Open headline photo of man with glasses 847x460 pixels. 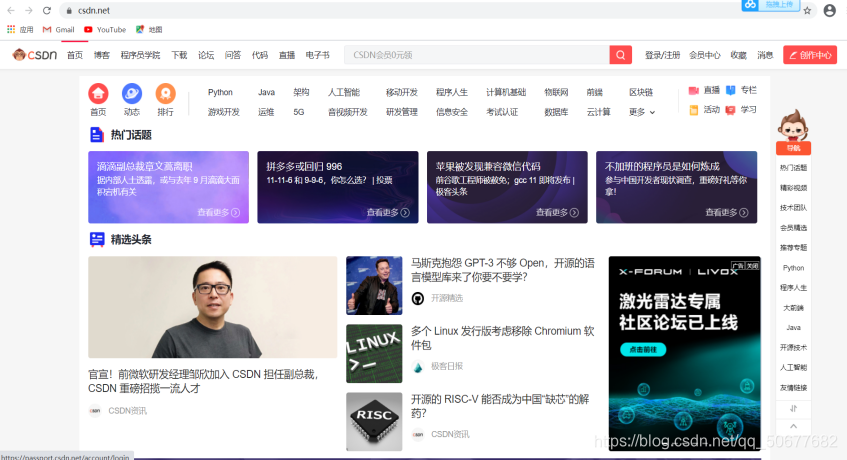(x=212, y=307)
